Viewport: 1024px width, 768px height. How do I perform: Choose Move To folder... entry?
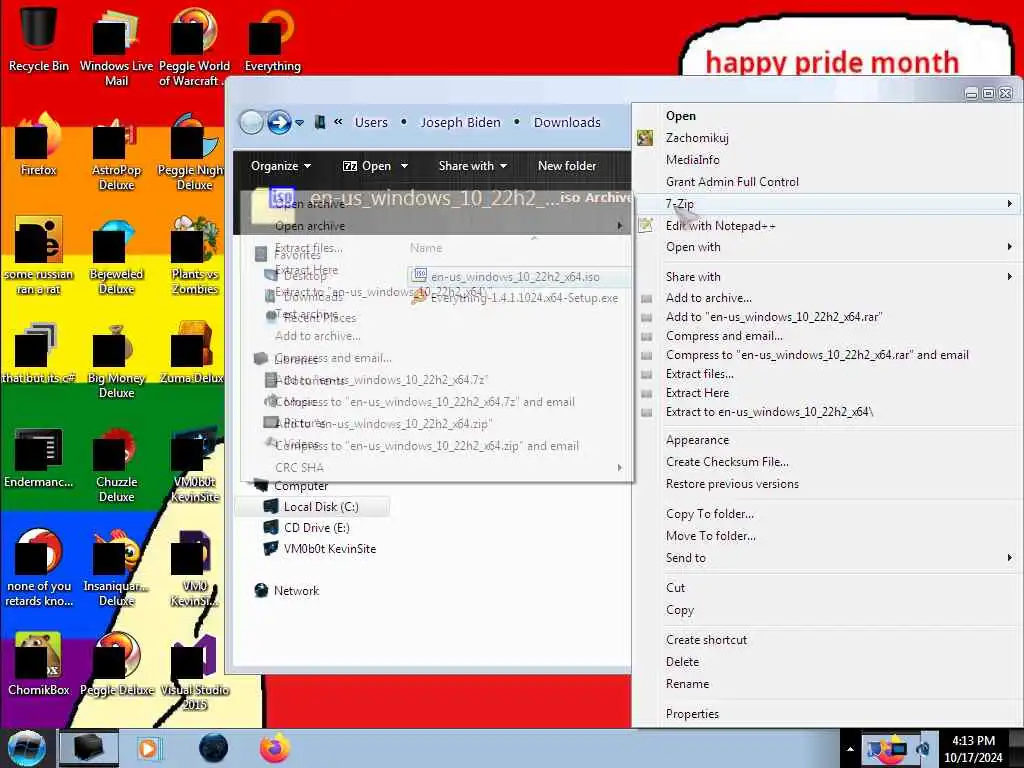click(711, 536)
